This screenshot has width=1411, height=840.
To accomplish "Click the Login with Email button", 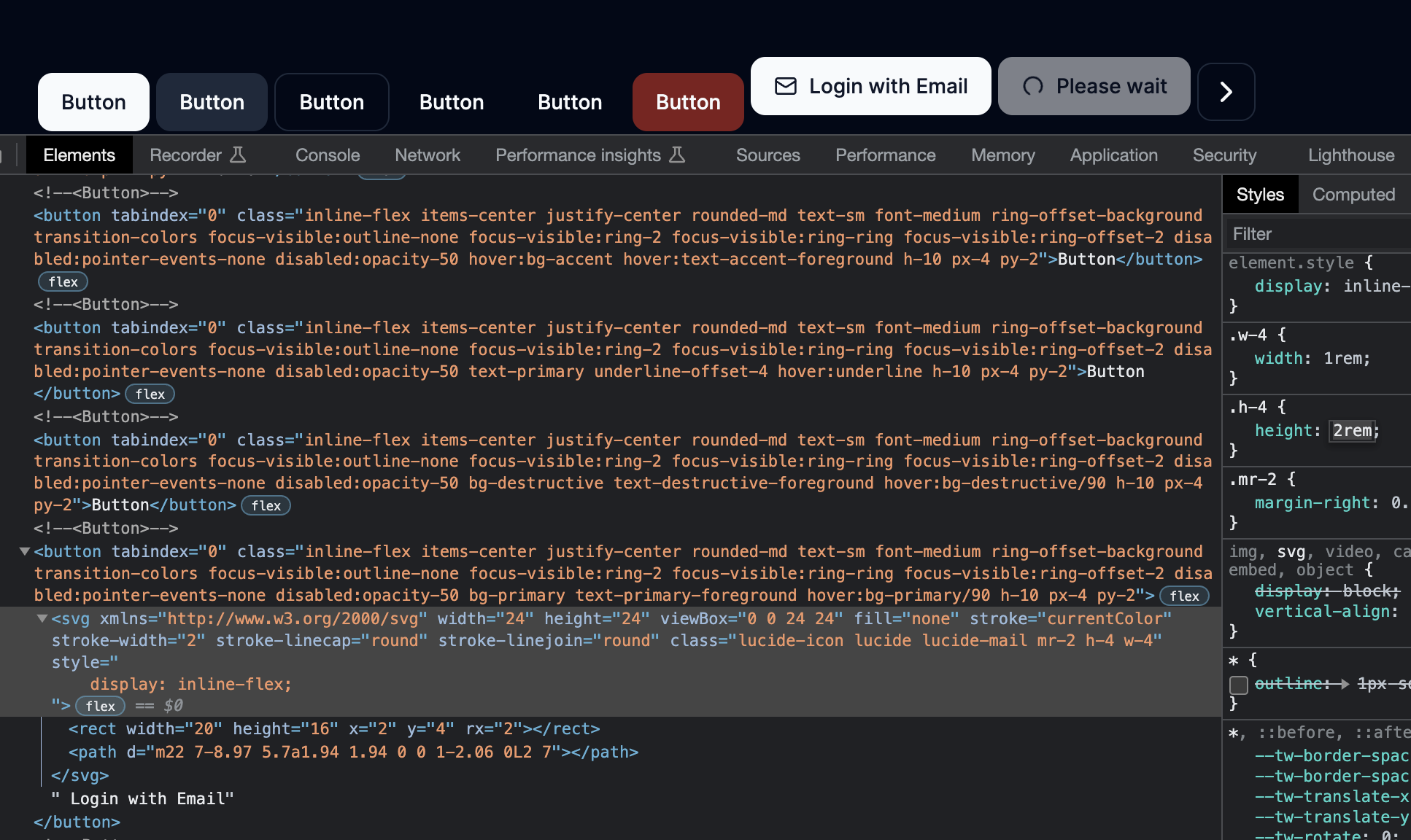I will (x=870, y=86).
